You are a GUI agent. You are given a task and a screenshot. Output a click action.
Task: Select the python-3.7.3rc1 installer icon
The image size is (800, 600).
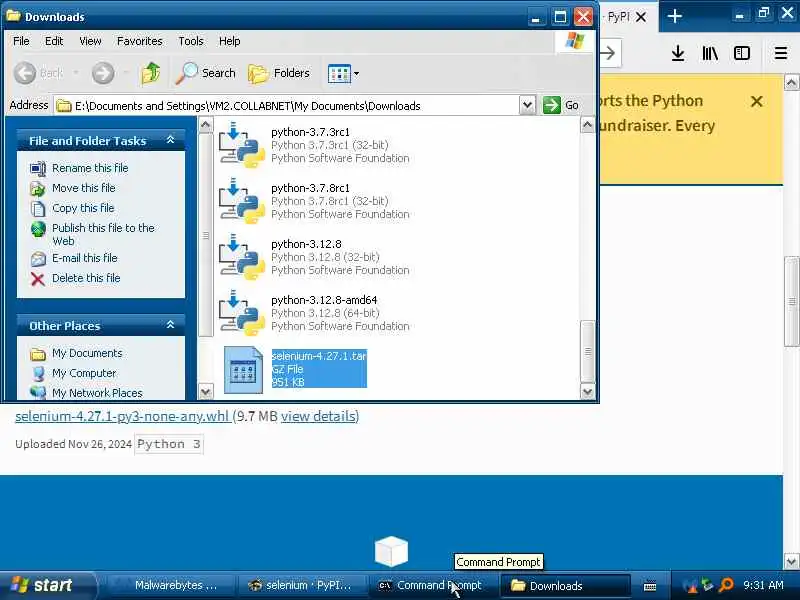coord(242,145)
